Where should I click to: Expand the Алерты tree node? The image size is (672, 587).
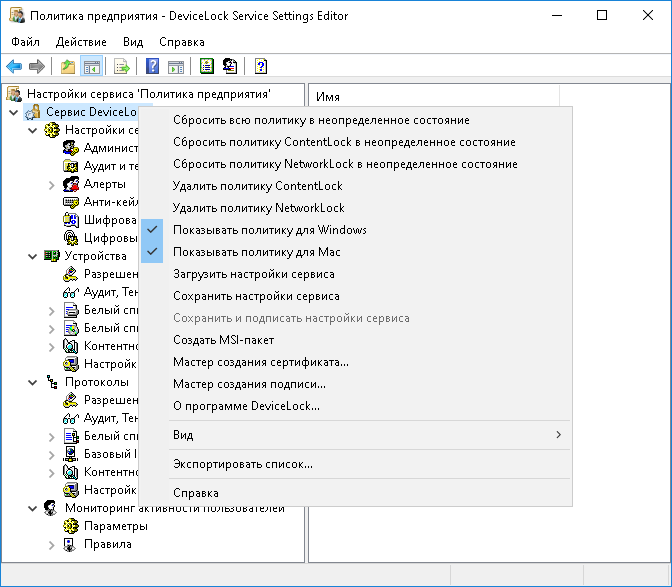pos(51,185)
